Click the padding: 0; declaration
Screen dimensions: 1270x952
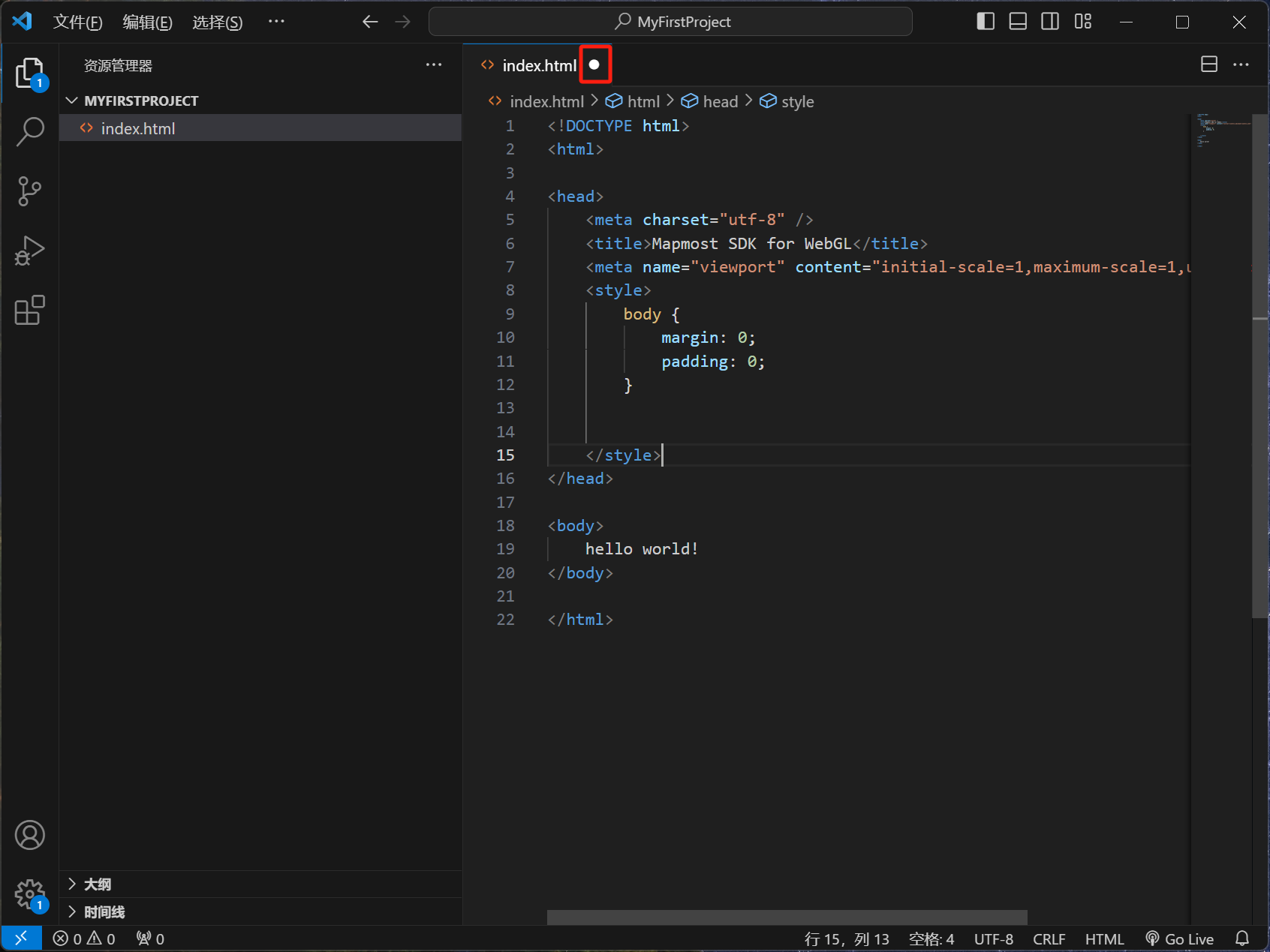coord(713,362)
